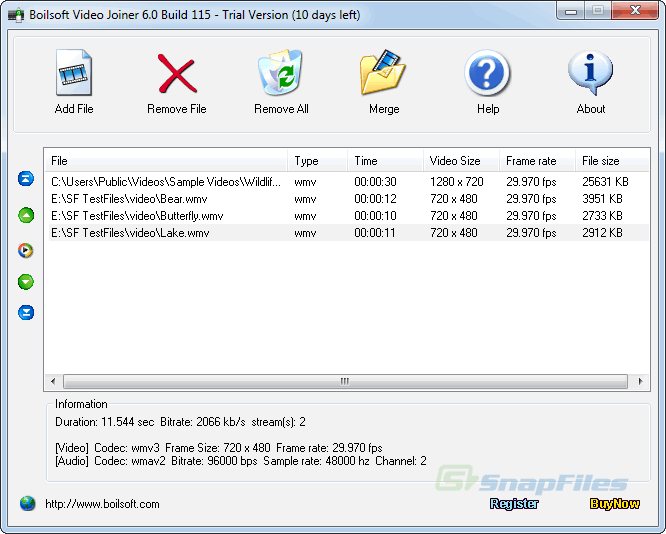Select the Butterfly.wmv file row
Screen dimensions: 666x534
347,216
